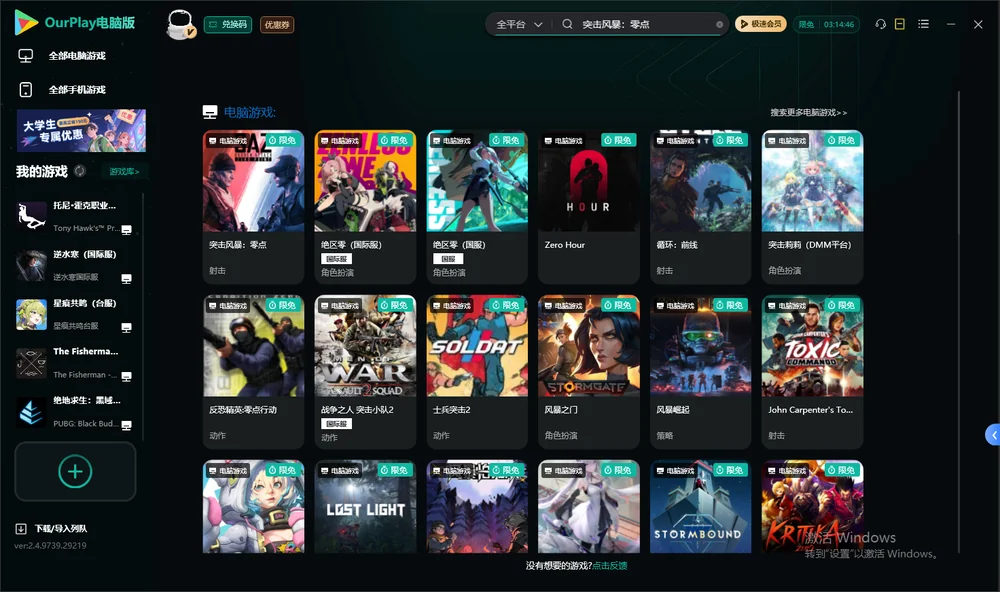Open the 搜索更多电脑游戏>> link
The image size is (1000, 592).
tap(809, 113)
